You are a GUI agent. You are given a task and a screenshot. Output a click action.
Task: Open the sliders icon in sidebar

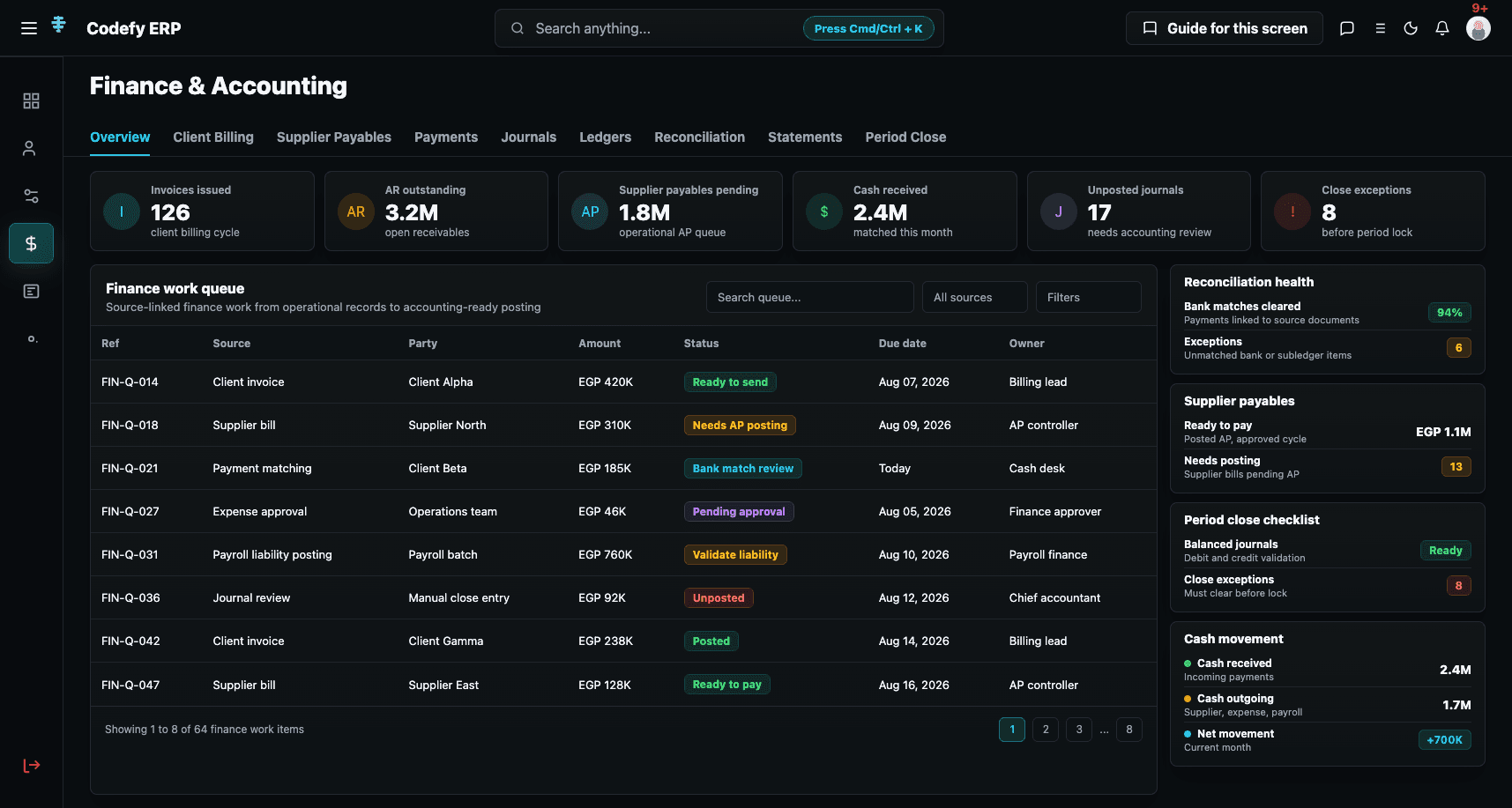tap(31, 196)
